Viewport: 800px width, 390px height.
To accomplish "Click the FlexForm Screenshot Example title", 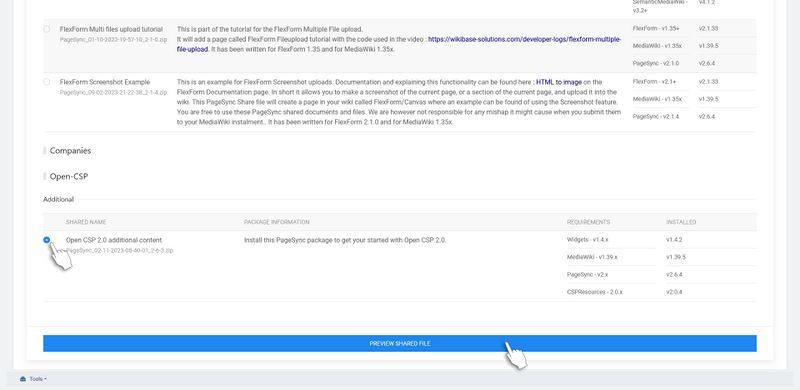I will click(x=105, y=82).
